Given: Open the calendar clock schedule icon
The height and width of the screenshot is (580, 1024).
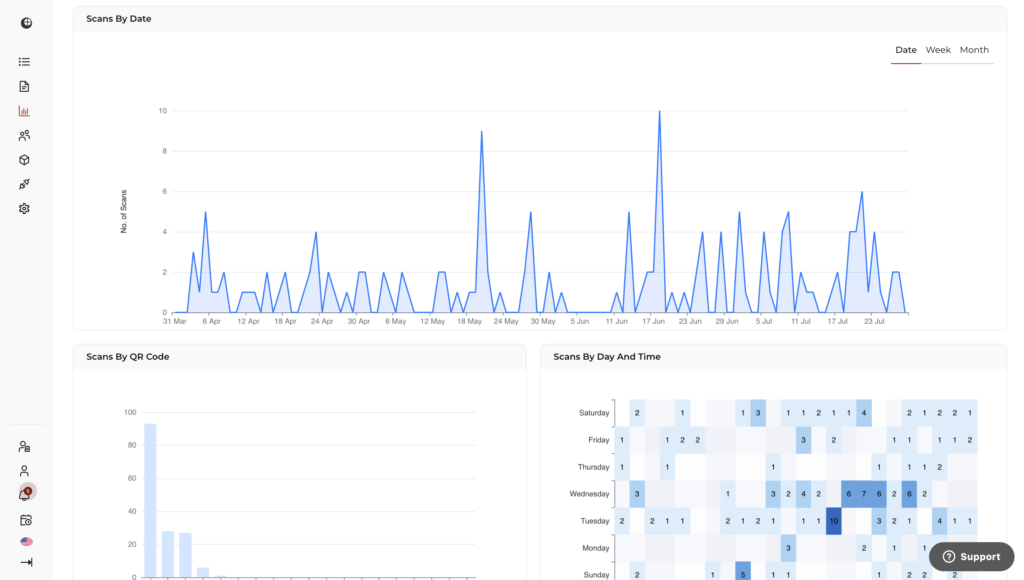Looking at the screenshot, I should pos(25,521).
